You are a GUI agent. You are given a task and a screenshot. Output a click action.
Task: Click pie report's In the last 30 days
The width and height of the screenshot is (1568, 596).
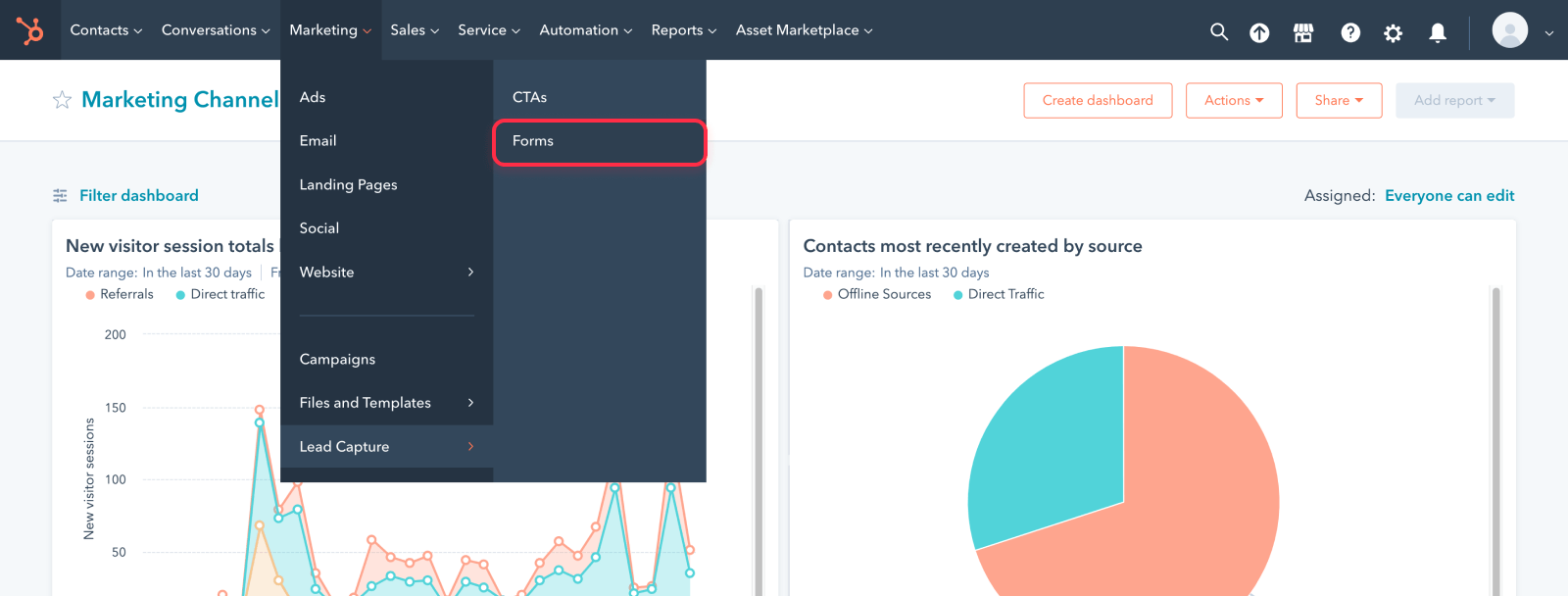934,273
